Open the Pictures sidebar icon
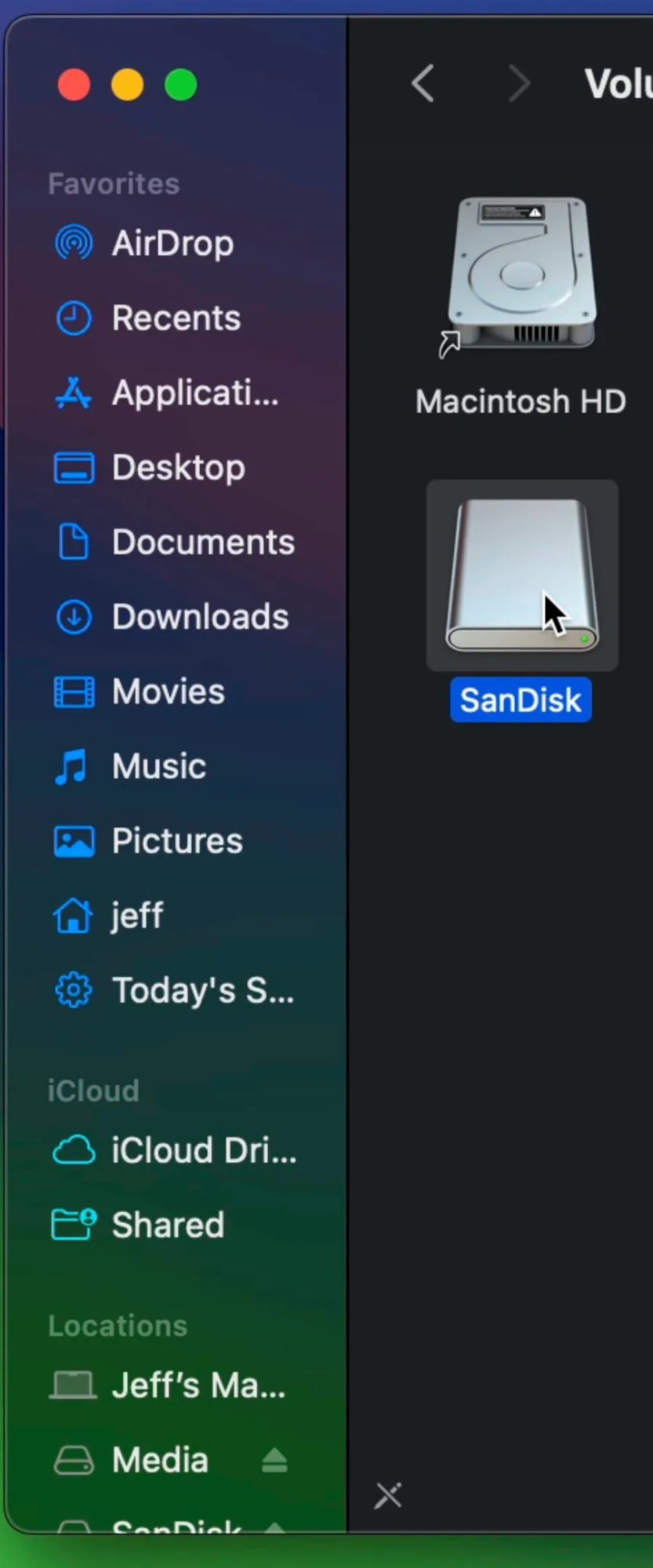Image resolution: width=653 pixels, height=1568 pixels. 74,842
